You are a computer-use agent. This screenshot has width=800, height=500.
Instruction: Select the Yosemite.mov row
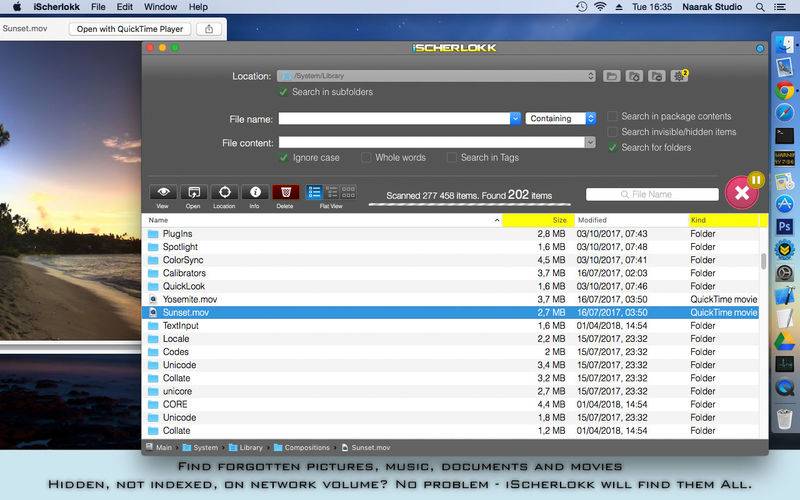[451, 299]
